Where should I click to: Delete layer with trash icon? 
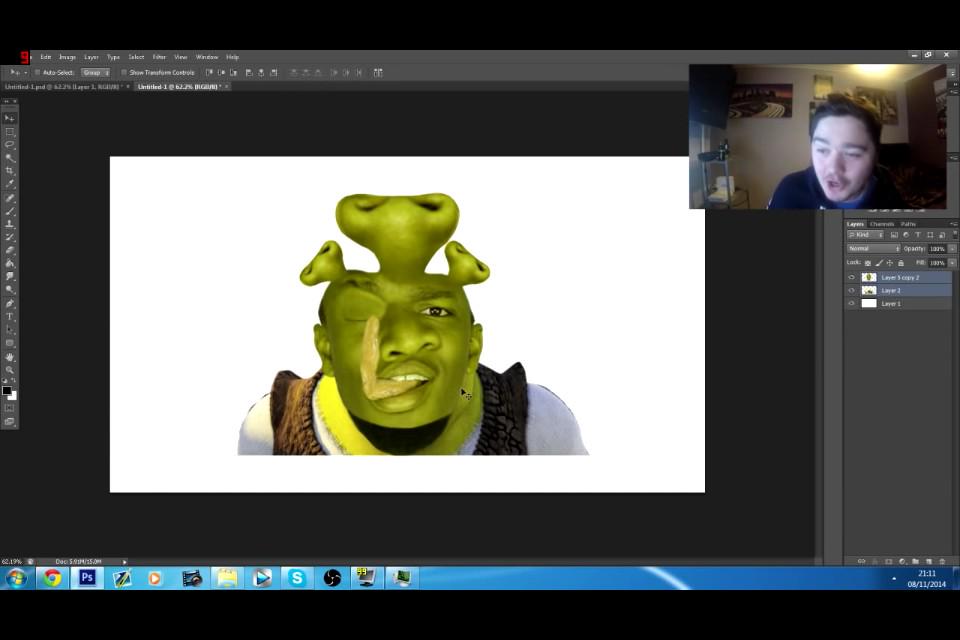942,561
